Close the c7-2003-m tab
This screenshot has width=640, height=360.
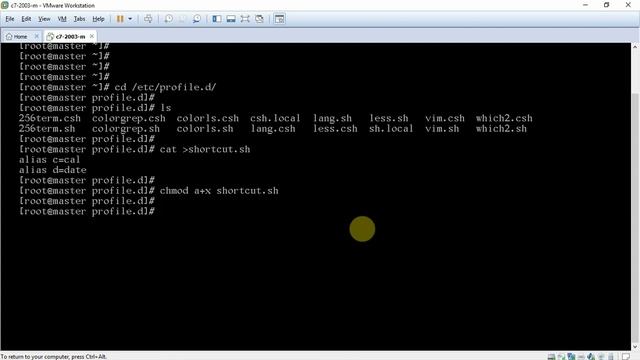(x=92, y=36)
